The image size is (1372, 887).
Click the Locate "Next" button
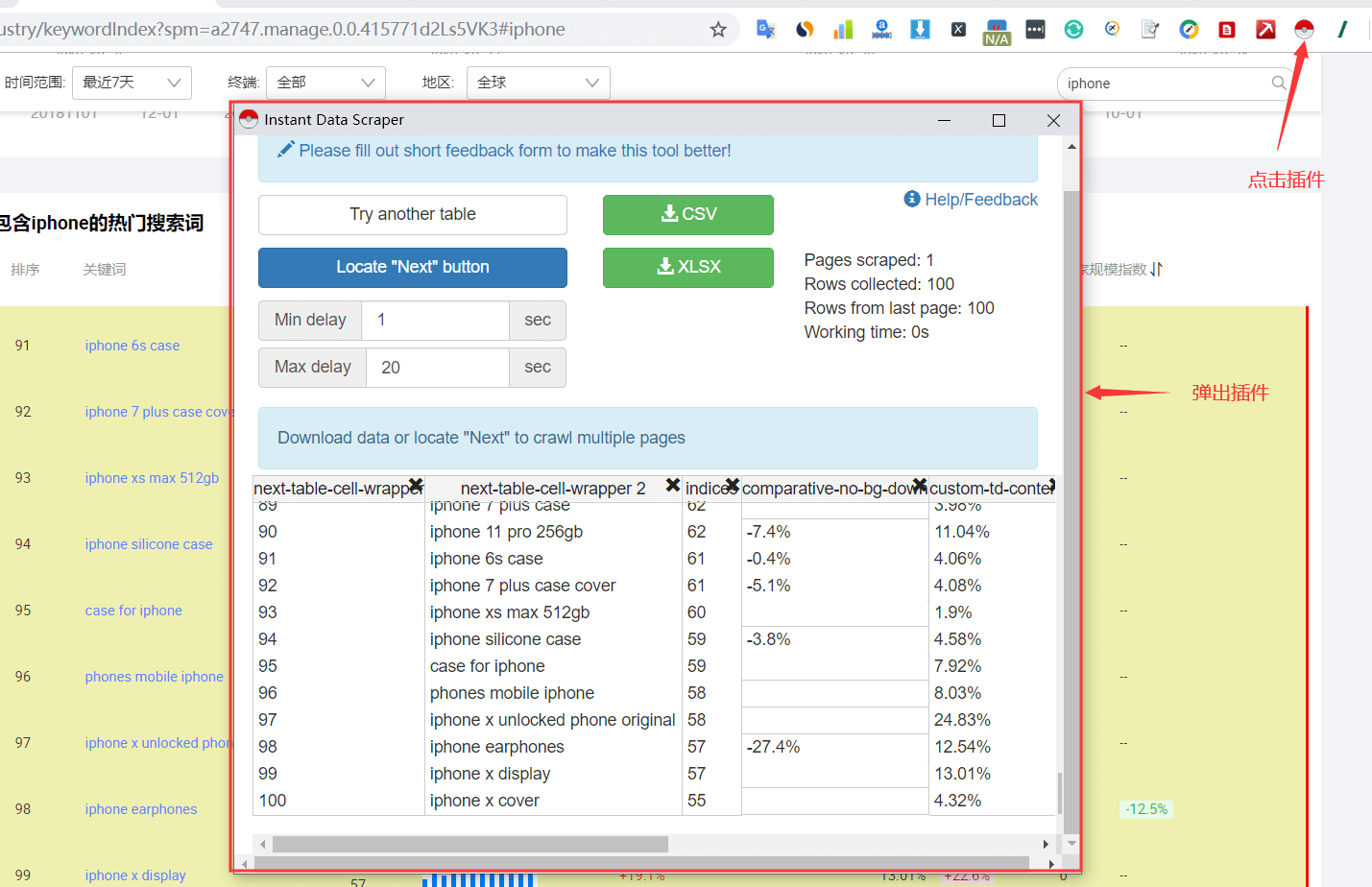coord(412,268)
